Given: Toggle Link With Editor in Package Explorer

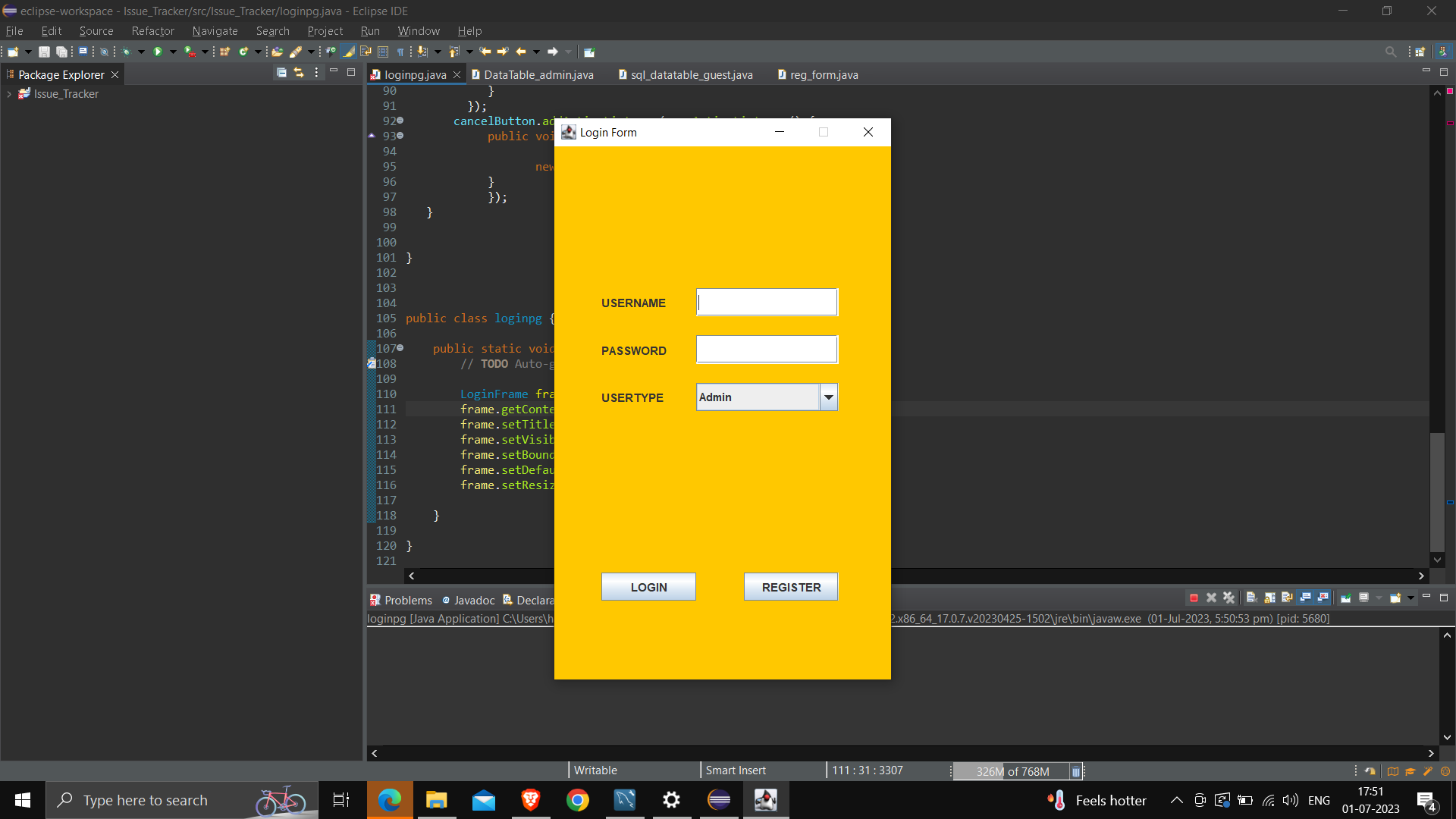Looking at the screenshot, I should (297, 73).
